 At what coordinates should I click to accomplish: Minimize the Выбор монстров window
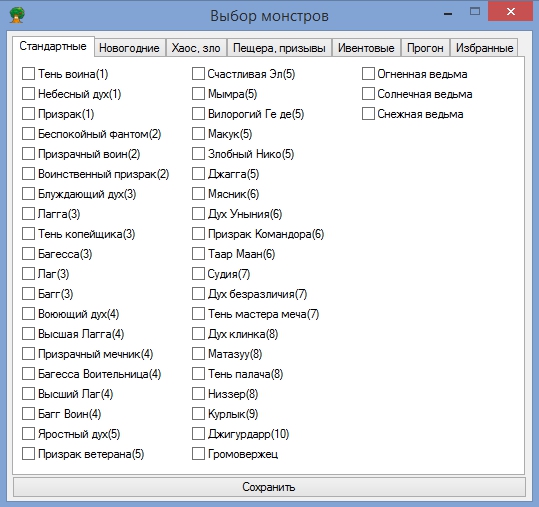448,14
